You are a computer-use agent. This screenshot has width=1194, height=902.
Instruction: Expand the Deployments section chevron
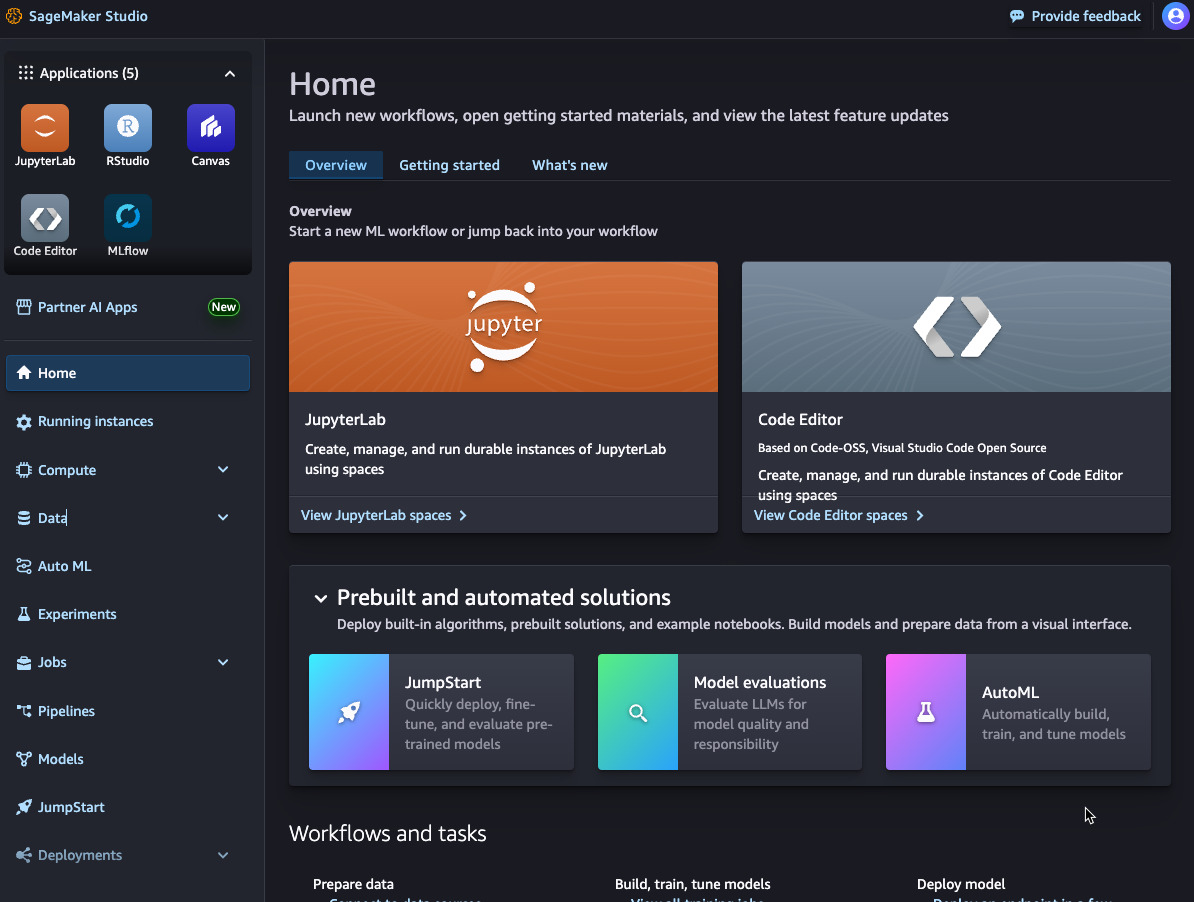point(223,855)
